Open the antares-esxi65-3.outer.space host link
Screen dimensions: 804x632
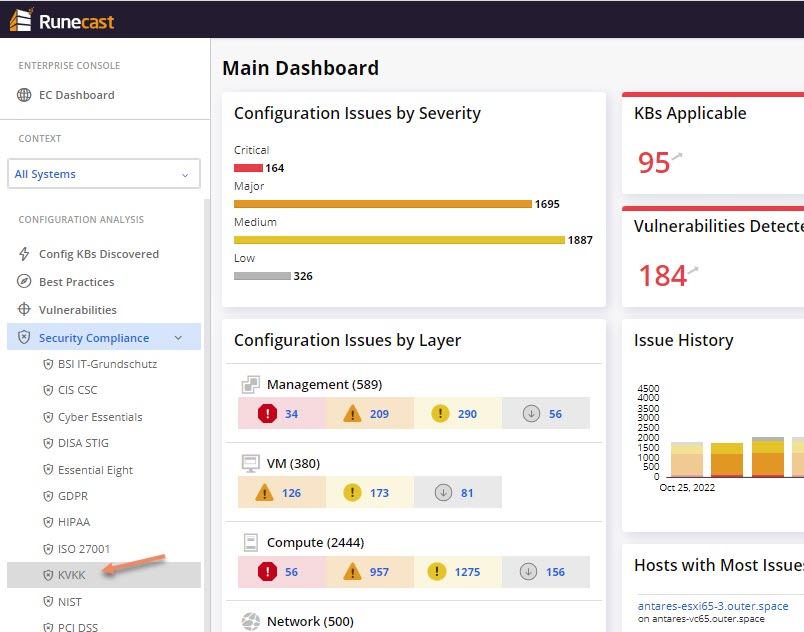(x=713, y=606)
